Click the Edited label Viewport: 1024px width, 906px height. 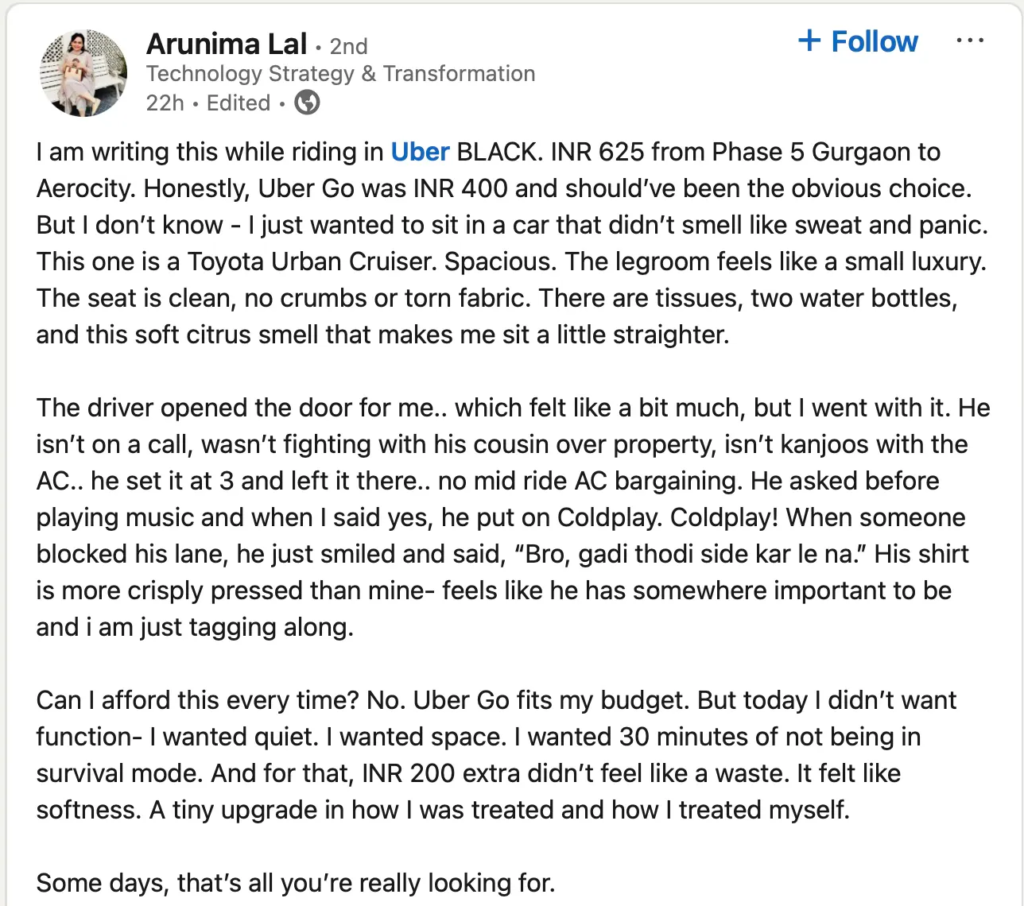pos(238,103)
